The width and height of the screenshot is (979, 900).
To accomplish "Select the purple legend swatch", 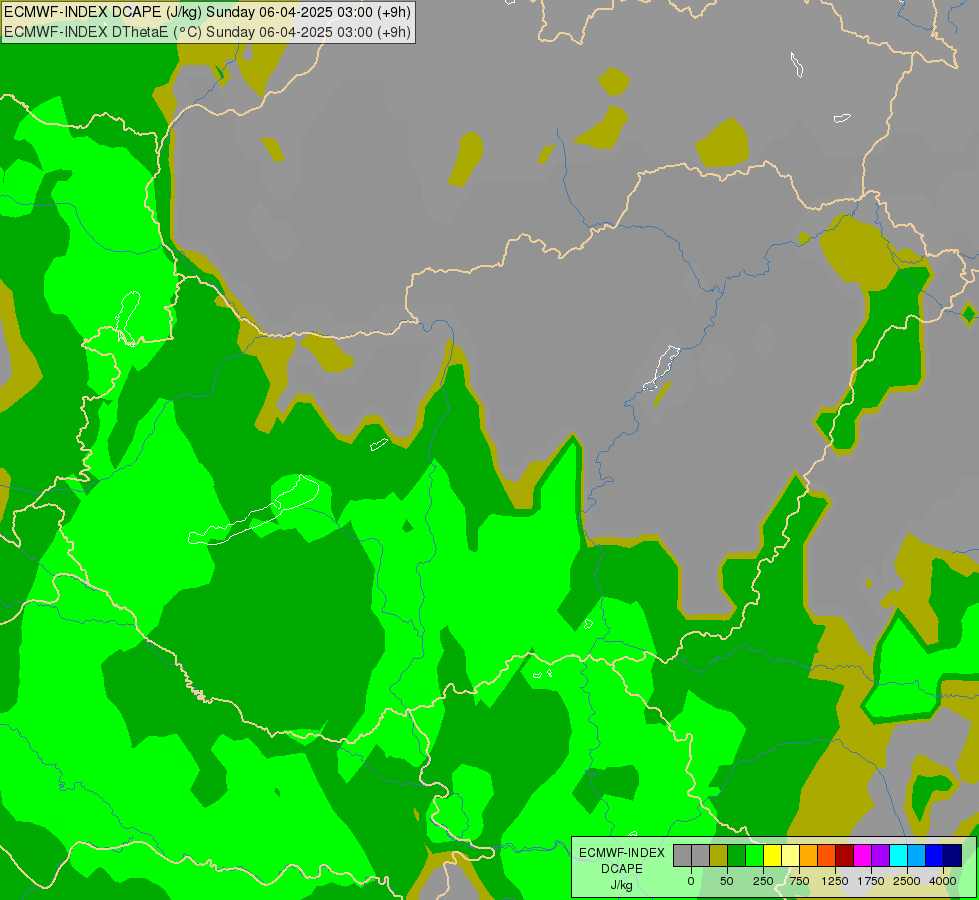I will pos(880,856).
